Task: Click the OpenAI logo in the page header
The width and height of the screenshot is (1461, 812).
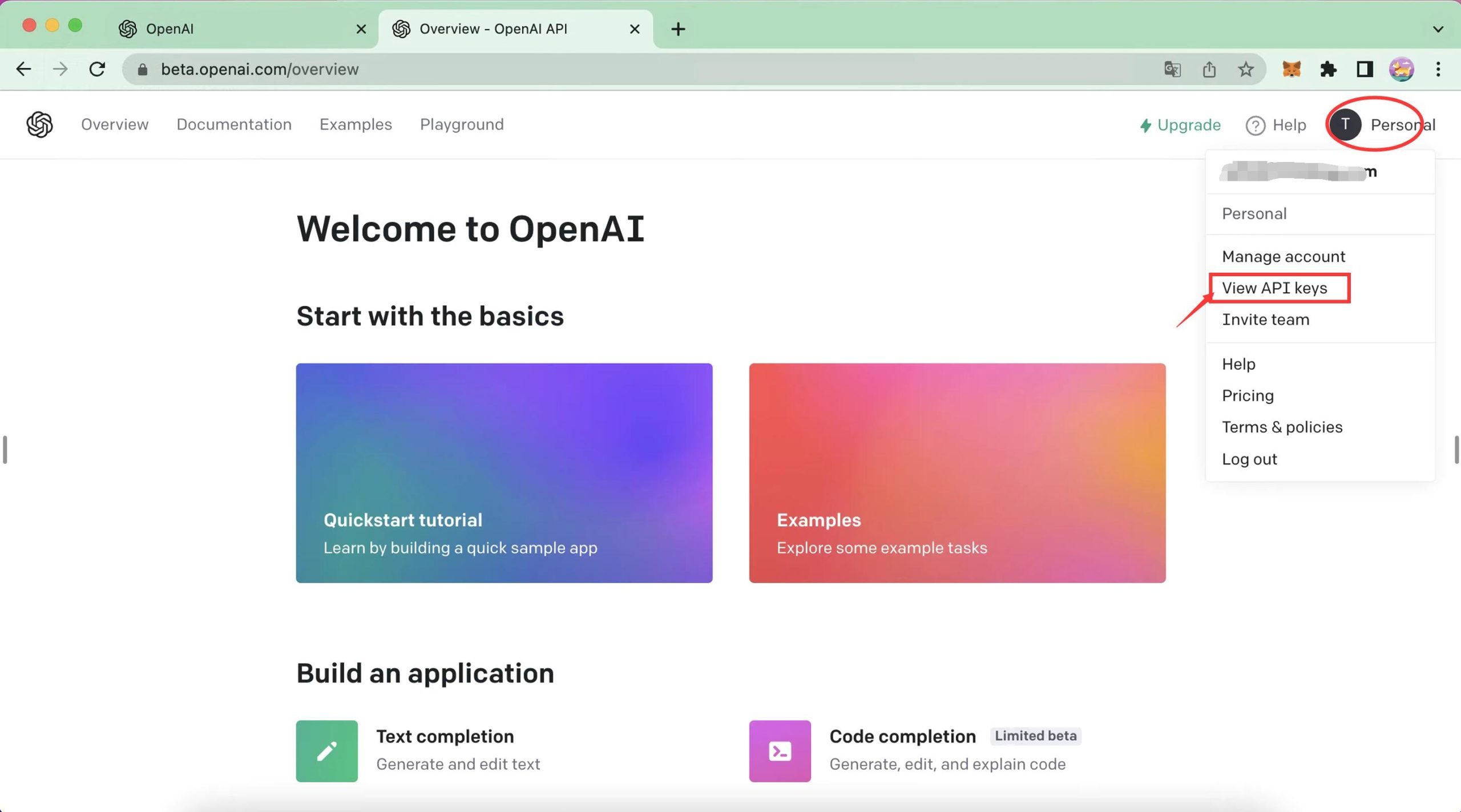Action: pos(39,124)
